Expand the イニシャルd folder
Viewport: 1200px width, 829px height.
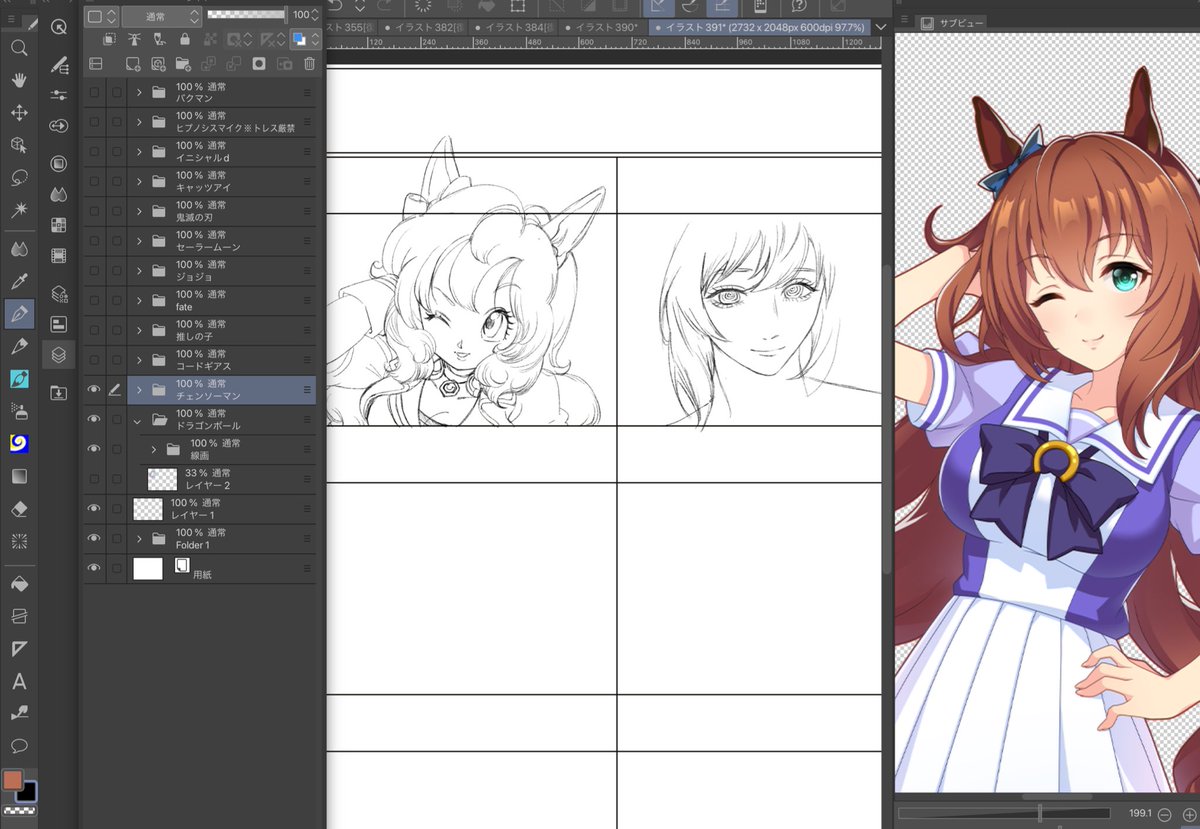click(139, 152)
